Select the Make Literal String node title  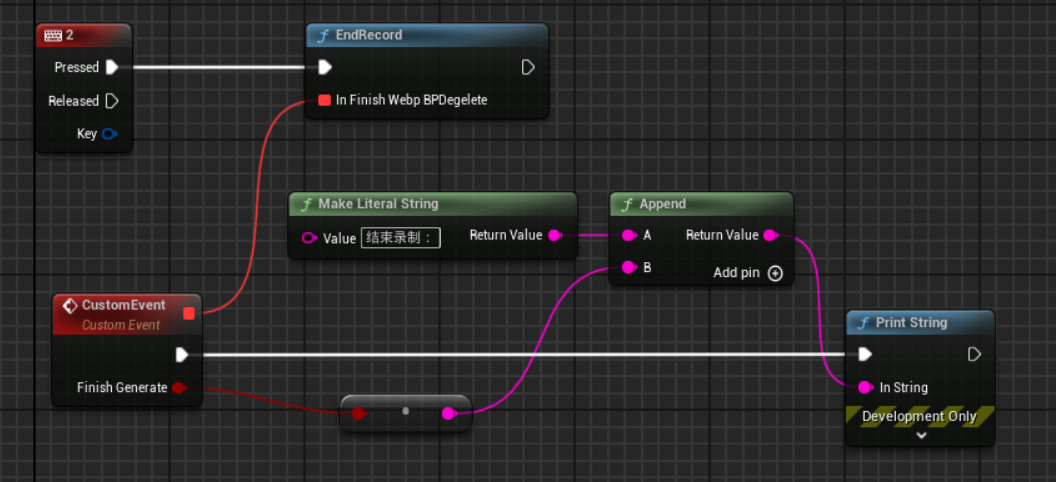tap(378, 204)
